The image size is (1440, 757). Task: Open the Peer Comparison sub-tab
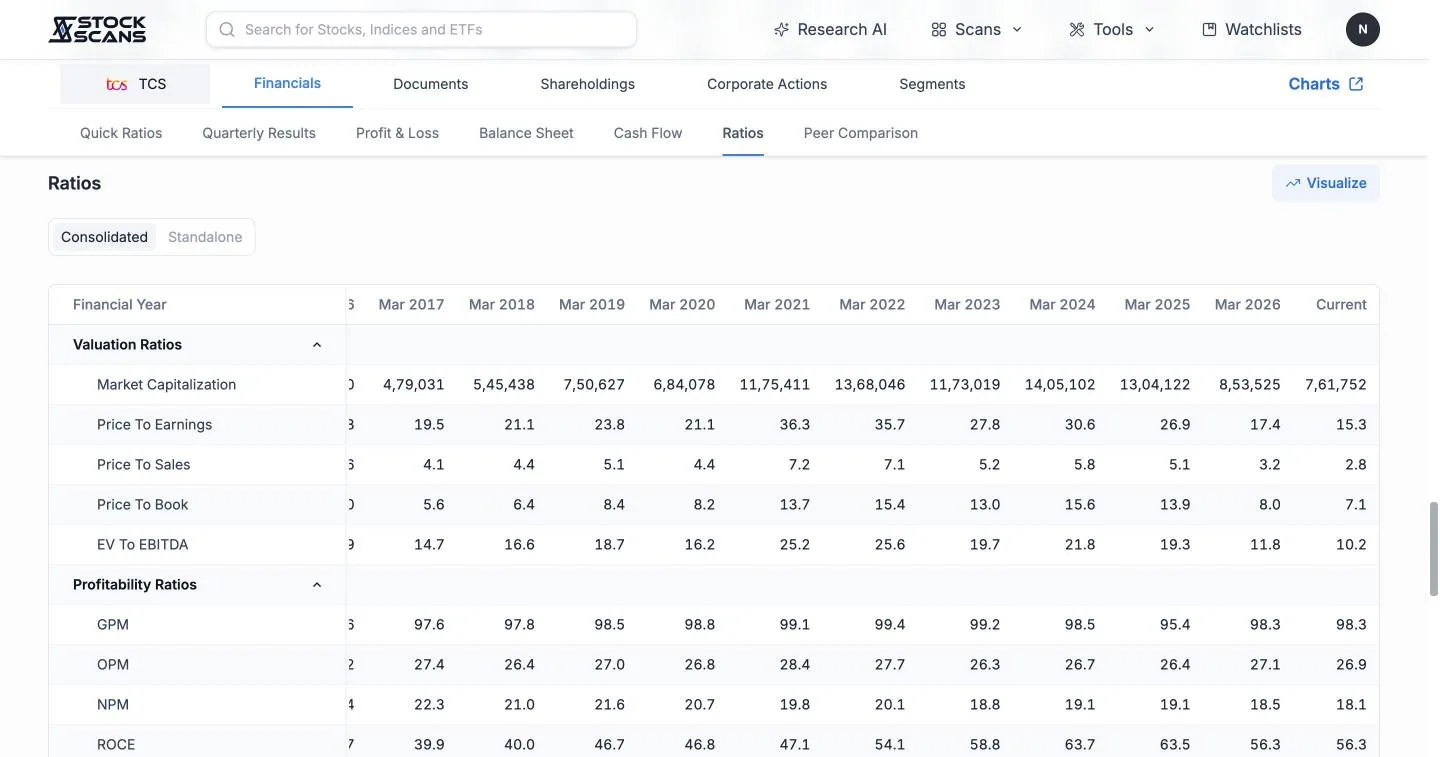(x=861, y=133)
